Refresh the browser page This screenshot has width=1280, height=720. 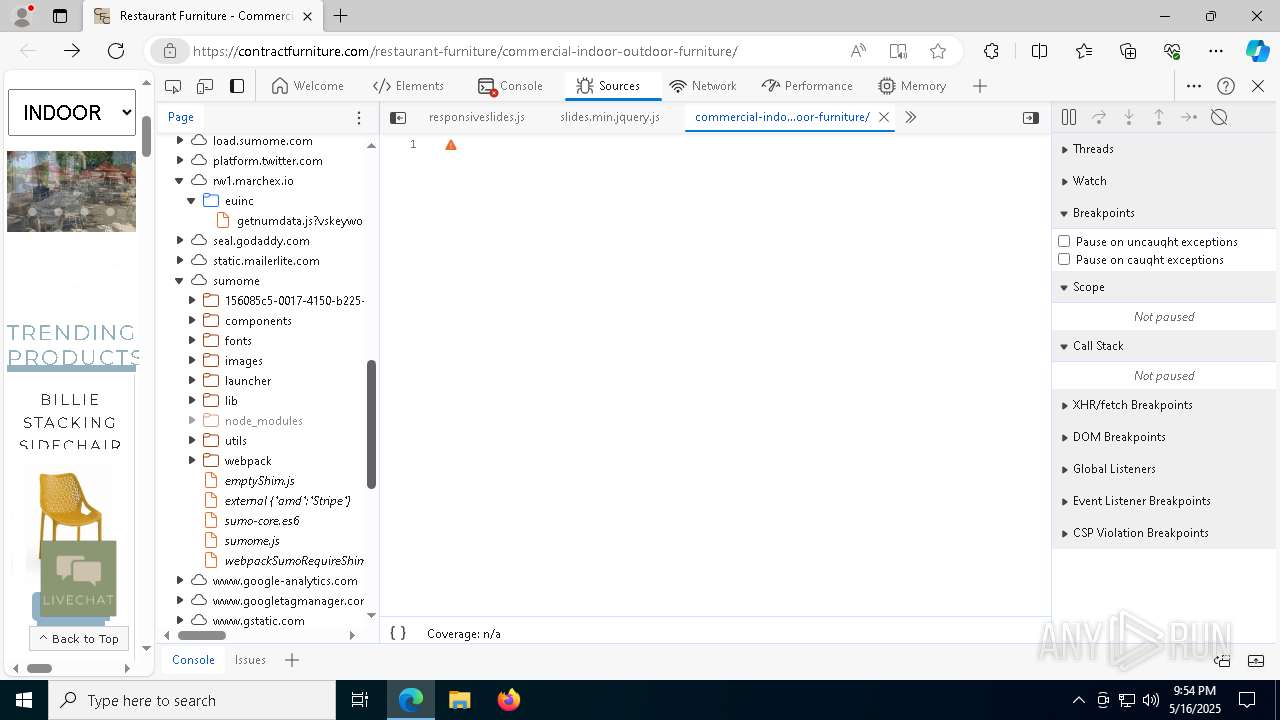[x=116, y=51]
